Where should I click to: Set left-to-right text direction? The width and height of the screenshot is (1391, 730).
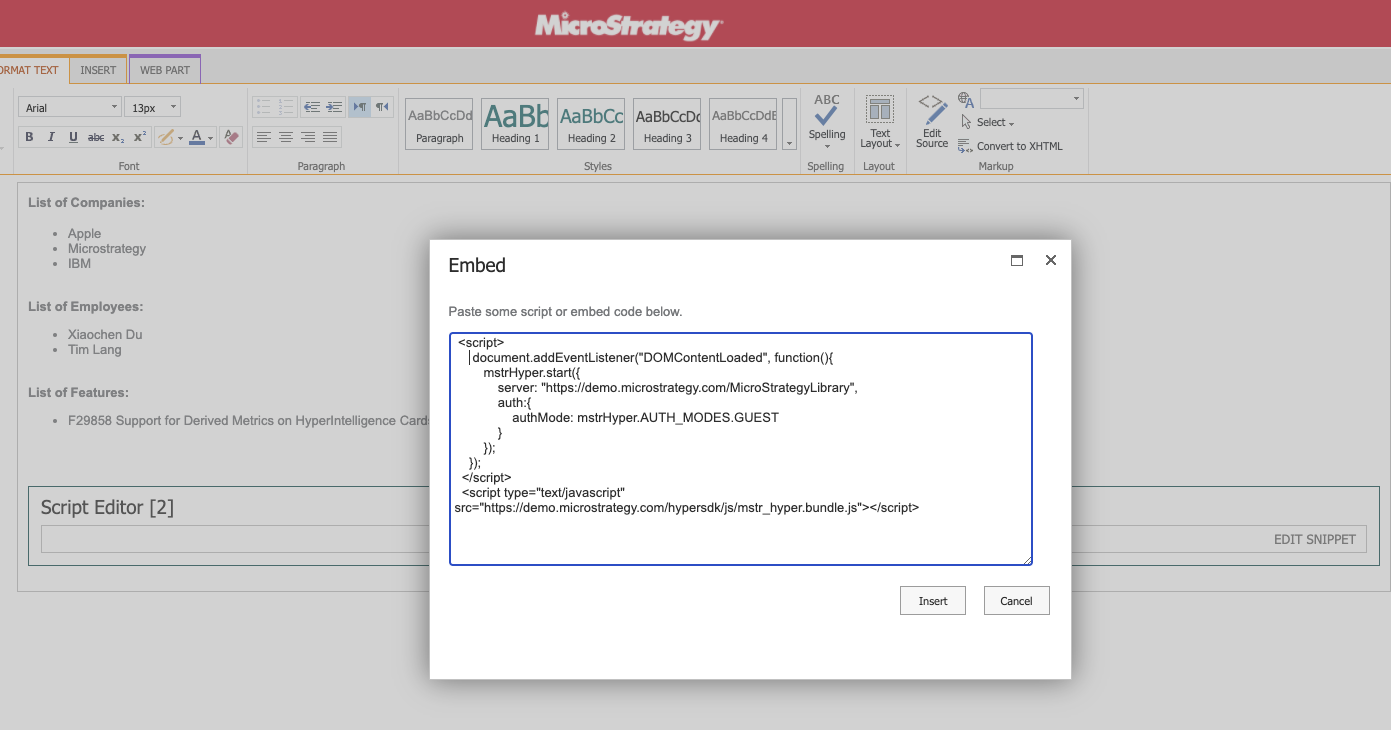click(x=359, y=106)
